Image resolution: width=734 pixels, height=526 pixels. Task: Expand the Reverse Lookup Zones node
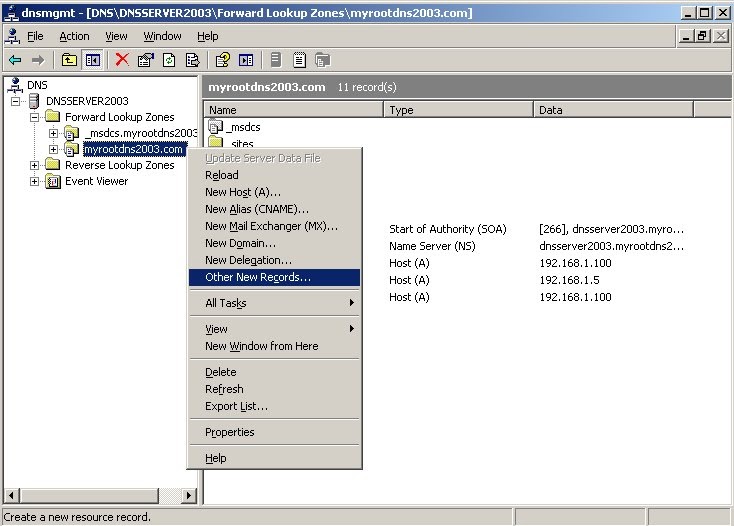(x=35, y=165)
